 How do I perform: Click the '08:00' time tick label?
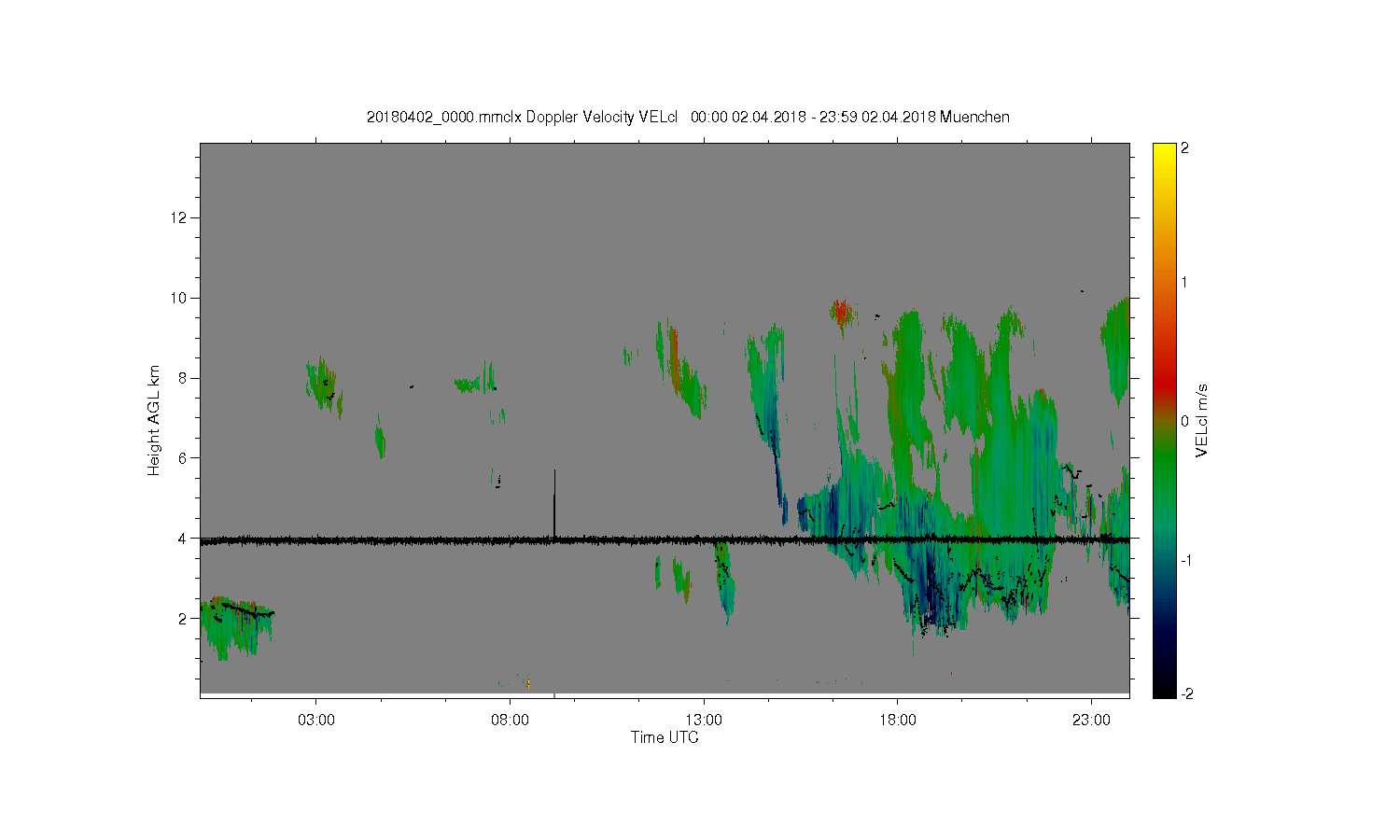tap(510, 721)
